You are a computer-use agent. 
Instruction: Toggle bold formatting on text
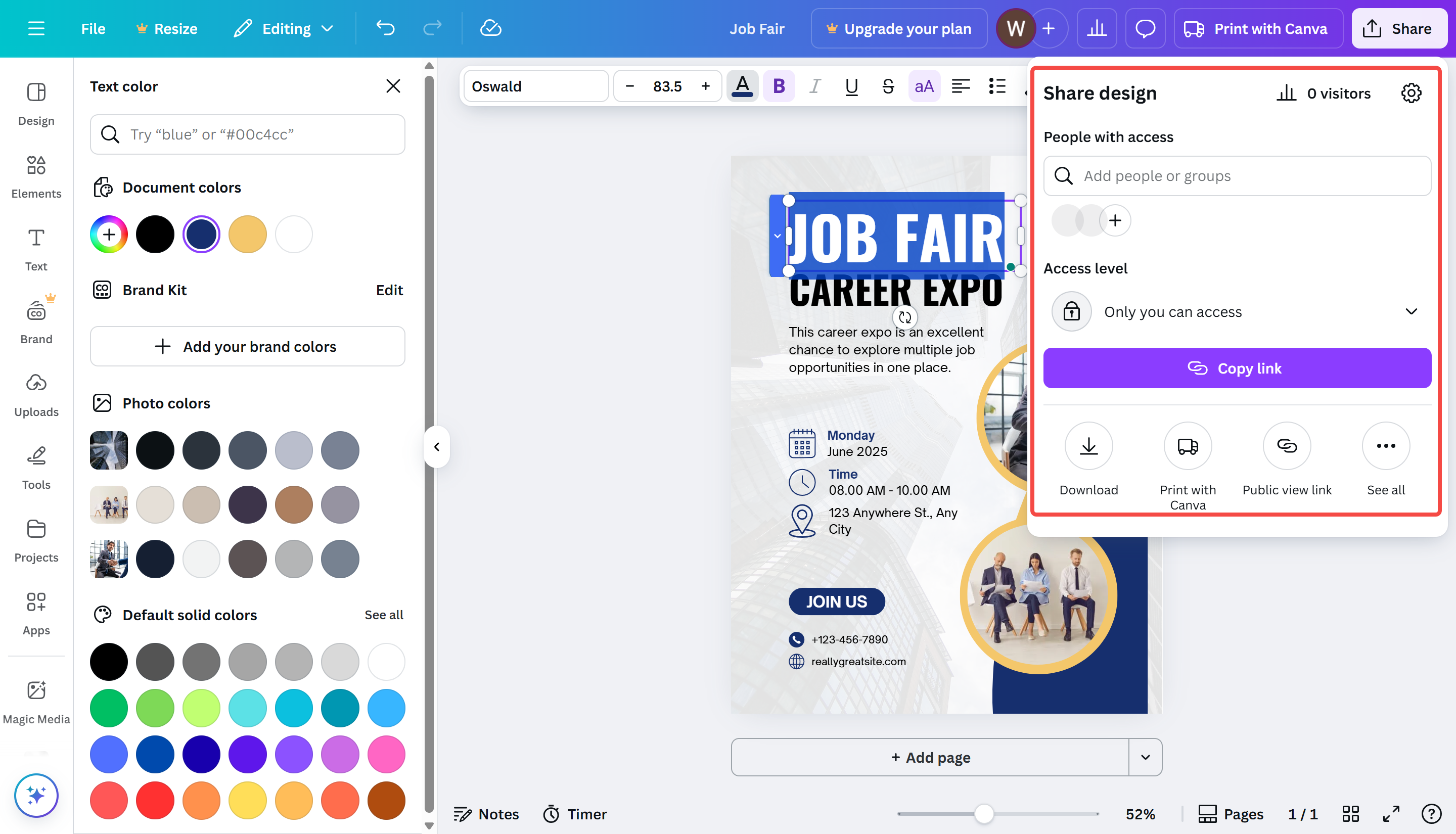(x=779, y=86)
